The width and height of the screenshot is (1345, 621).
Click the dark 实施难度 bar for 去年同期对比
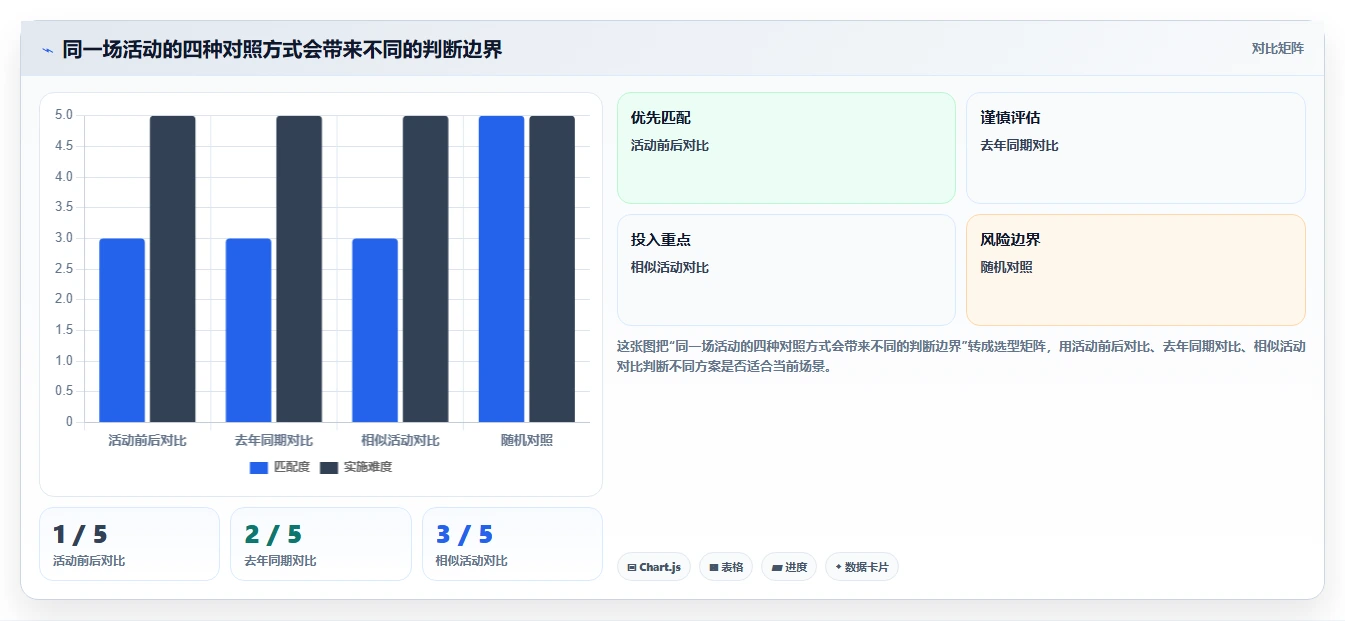pyautogui.click(x=299, y=269)
